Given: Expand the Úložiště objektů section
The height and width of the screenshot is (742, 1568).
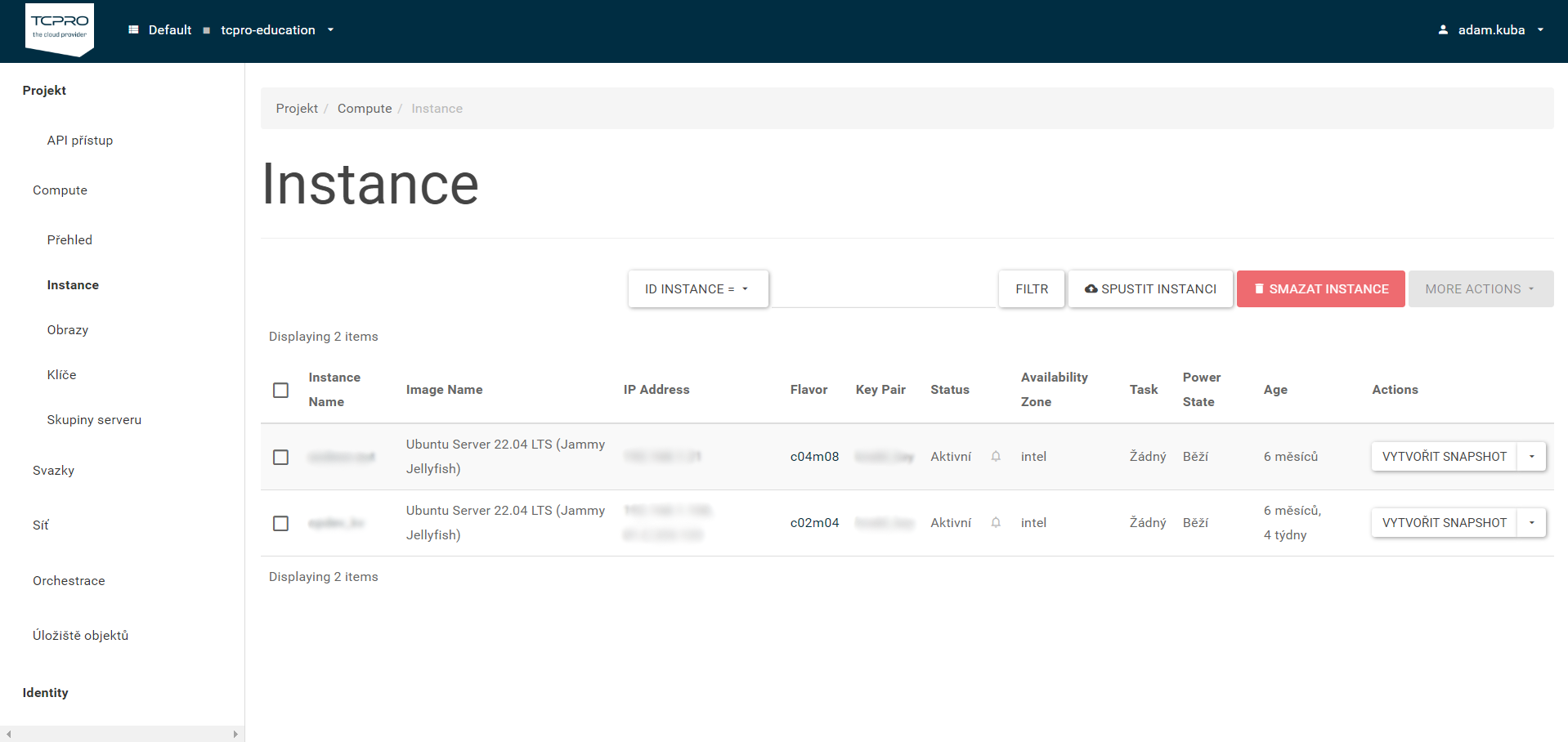Looking at the screenshot, I should (80, 635).
